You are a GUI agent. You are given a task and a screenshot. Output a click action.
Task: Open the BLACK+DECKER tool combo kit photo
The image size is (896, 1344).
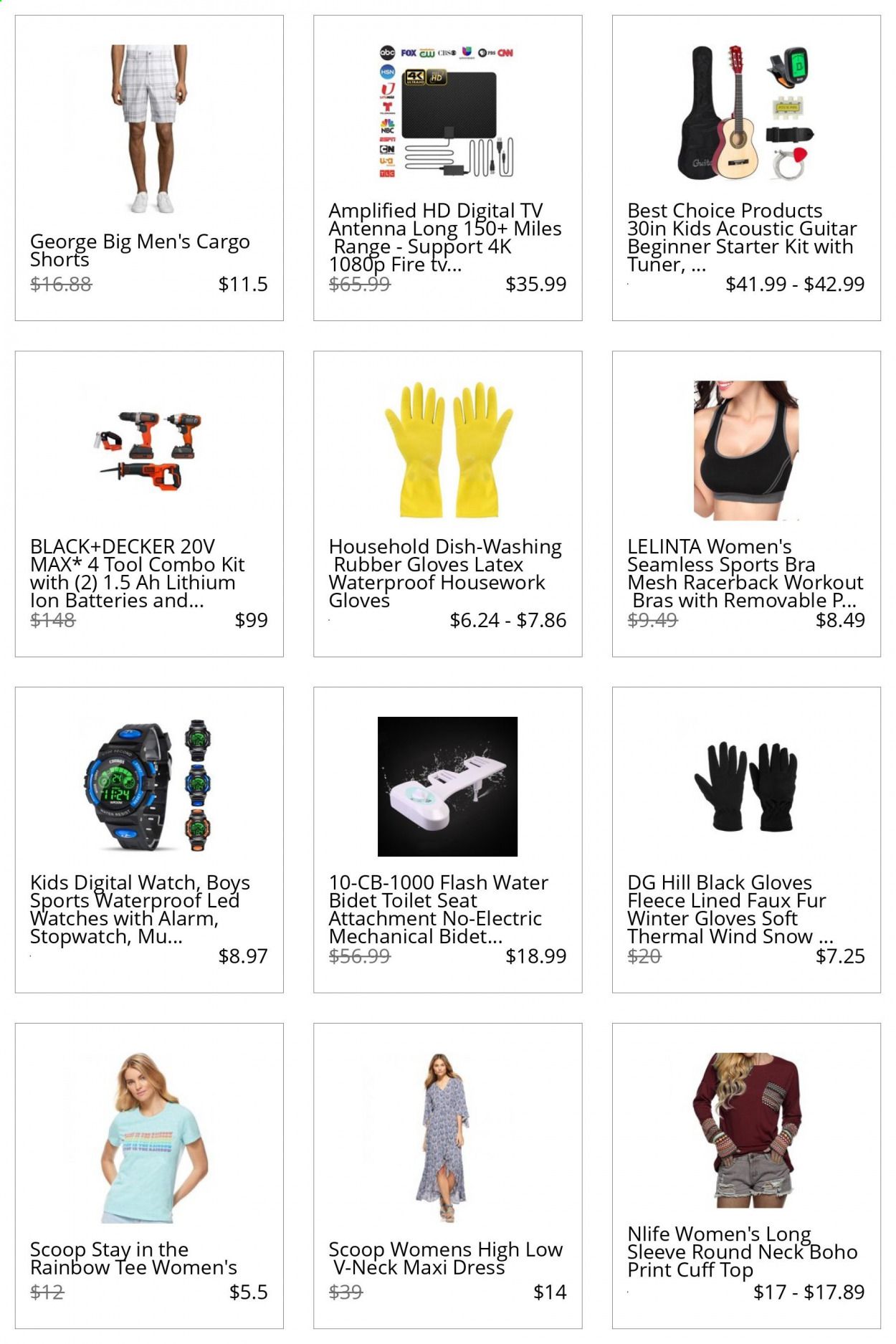point(149,450)
